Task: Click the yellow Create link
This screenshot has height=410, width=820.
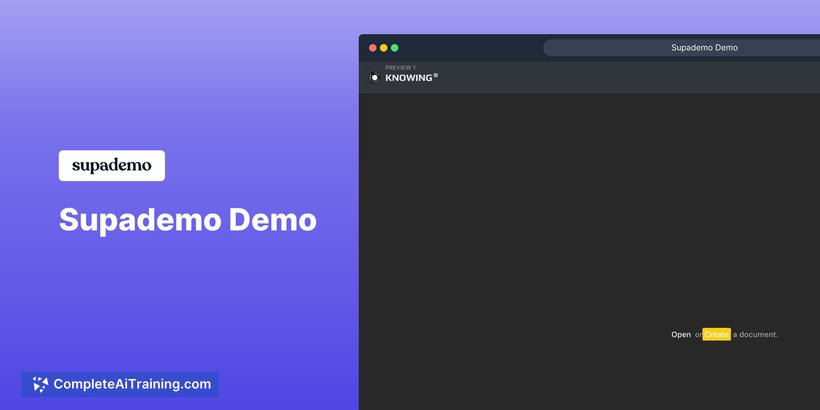Action: [716, 334]
